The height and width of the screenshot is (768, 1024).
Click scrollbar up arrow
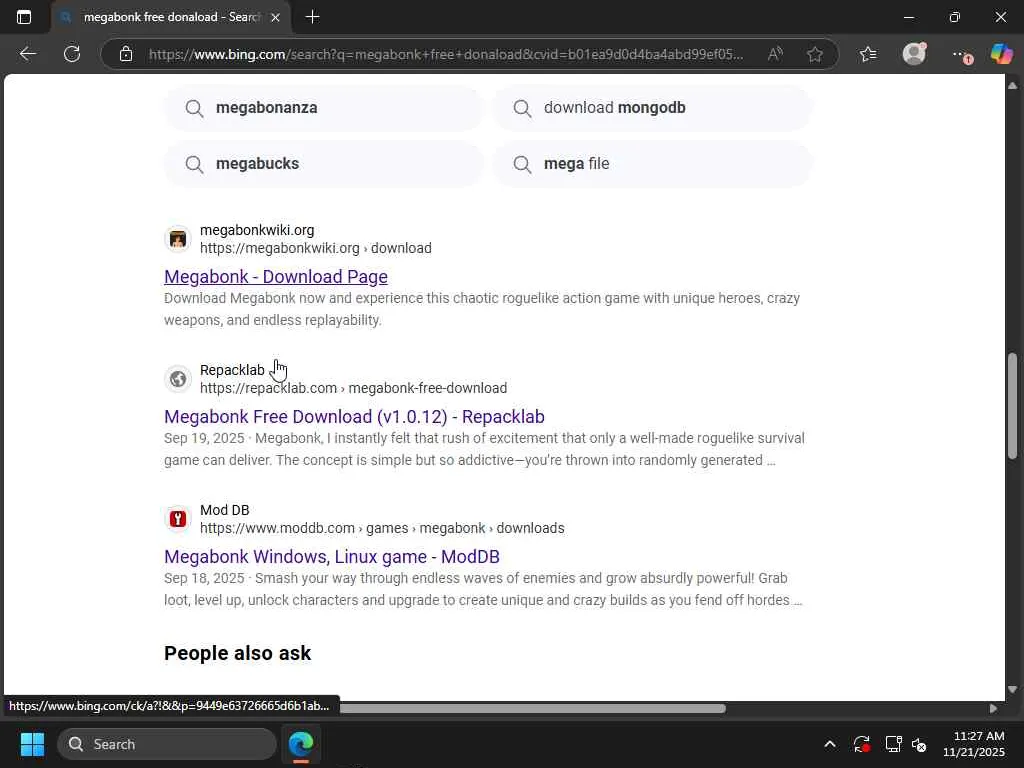click(1012, 86)
